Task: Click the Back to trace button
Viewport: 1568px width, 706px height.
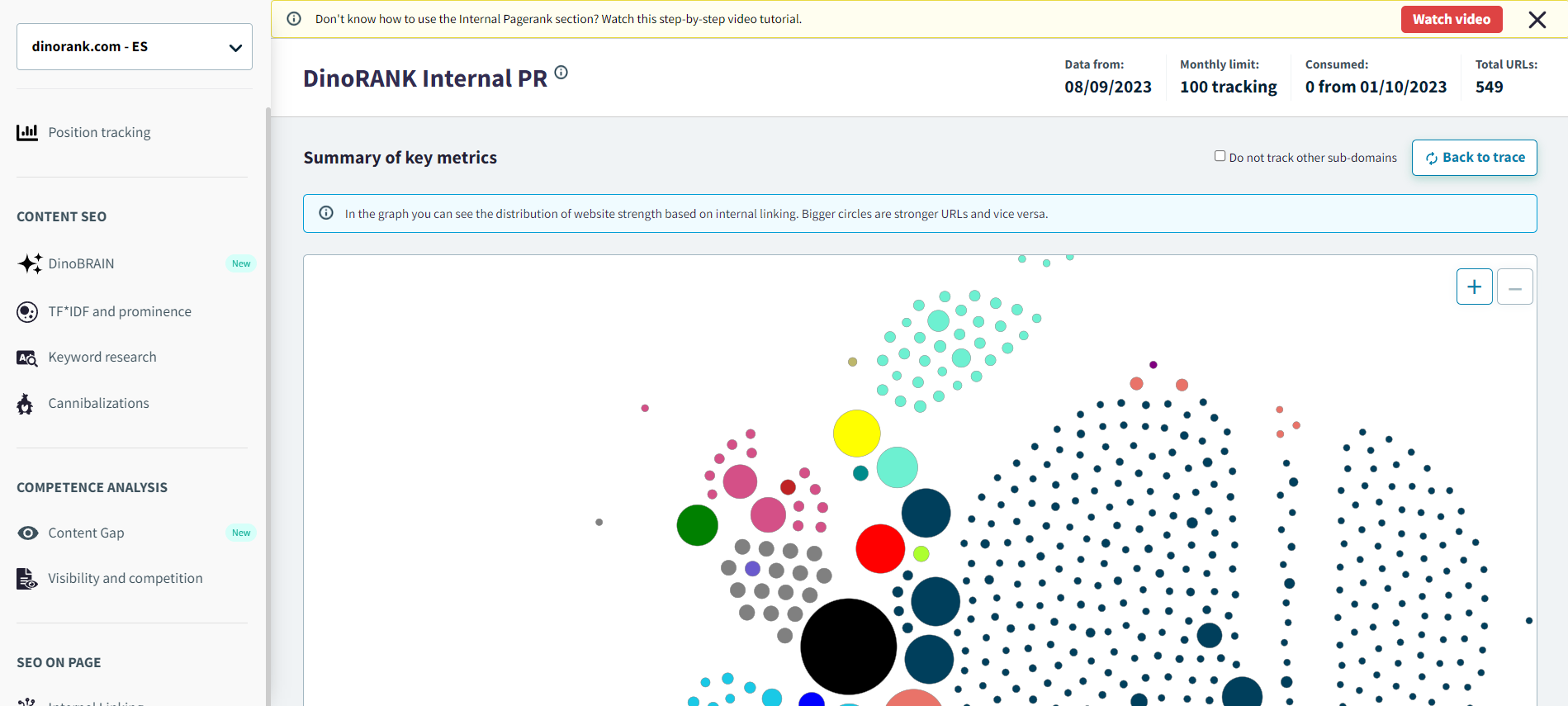Action: (x=1474, y=158)
